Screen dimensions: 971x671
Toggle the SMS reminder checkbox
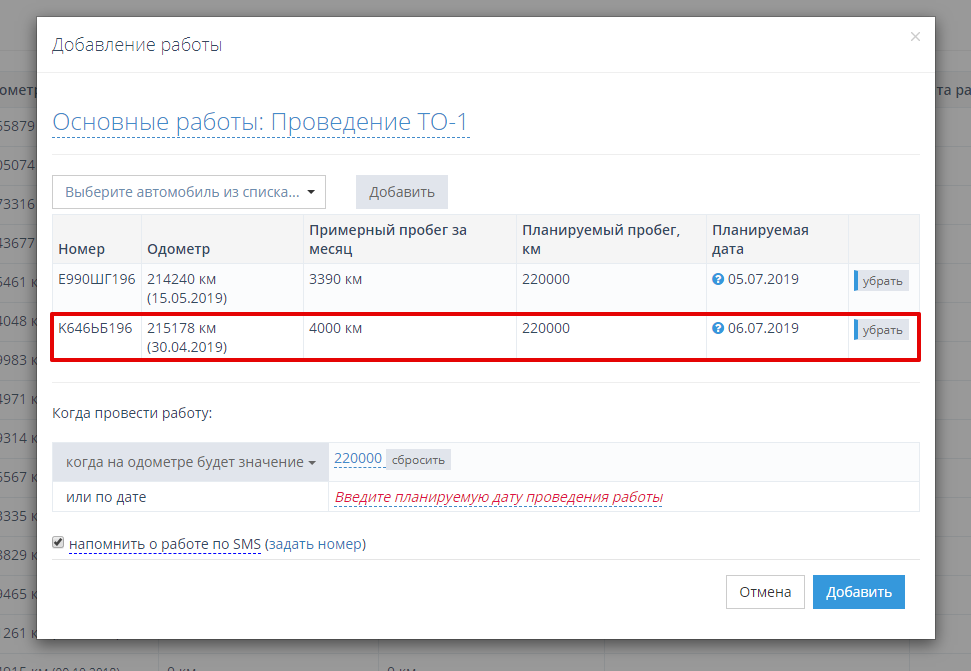[x=59, y=543]
